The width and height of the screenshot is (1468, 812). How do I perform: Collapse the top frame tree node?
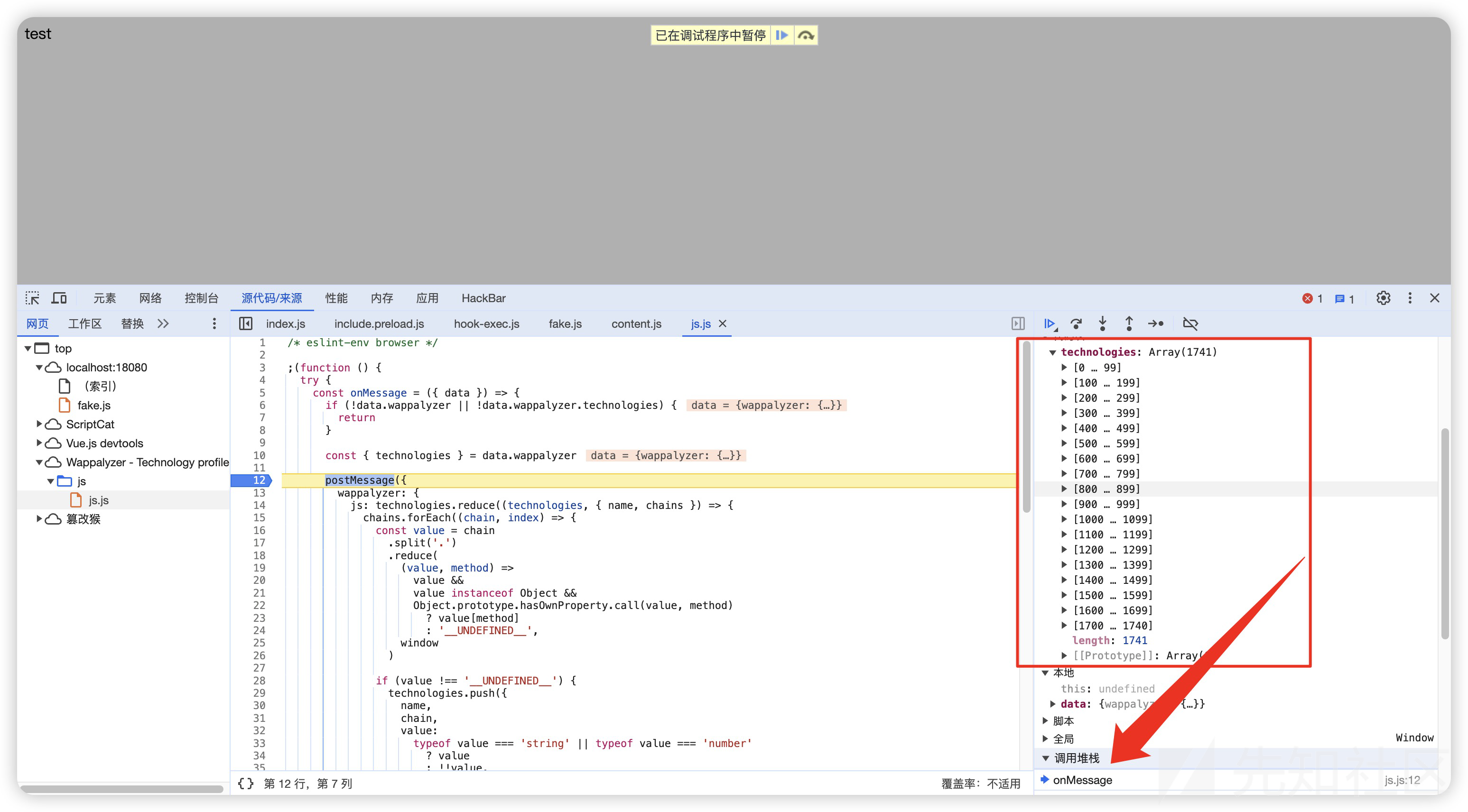point(28,348)
